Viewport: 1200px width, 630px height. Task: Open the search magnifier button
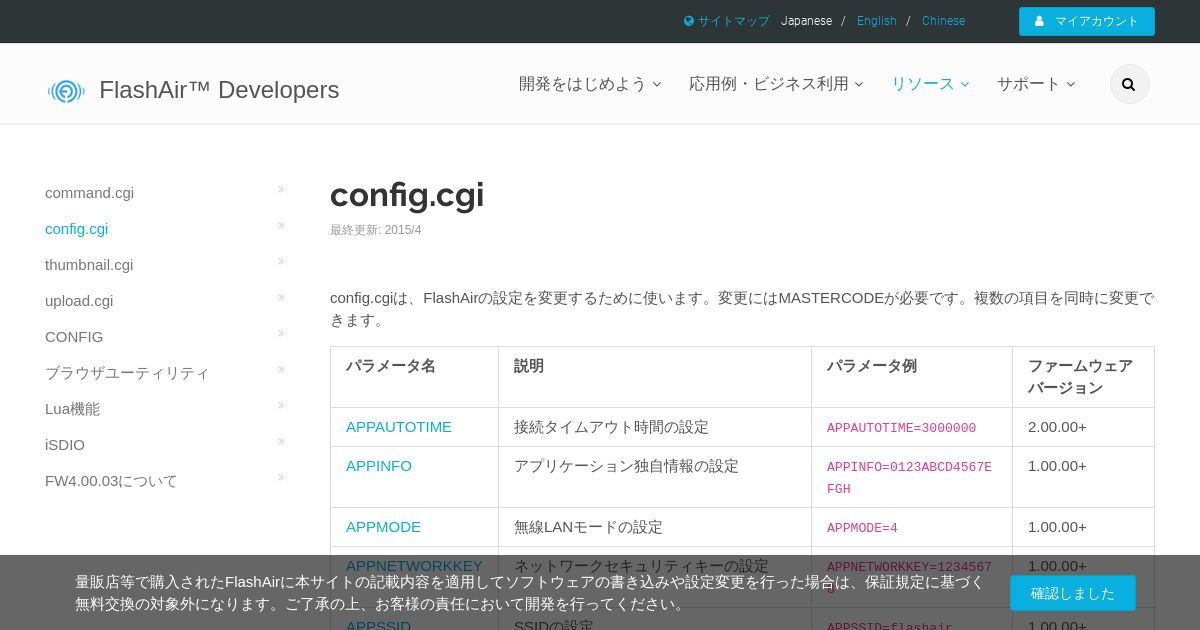[x=1129, y=84]
